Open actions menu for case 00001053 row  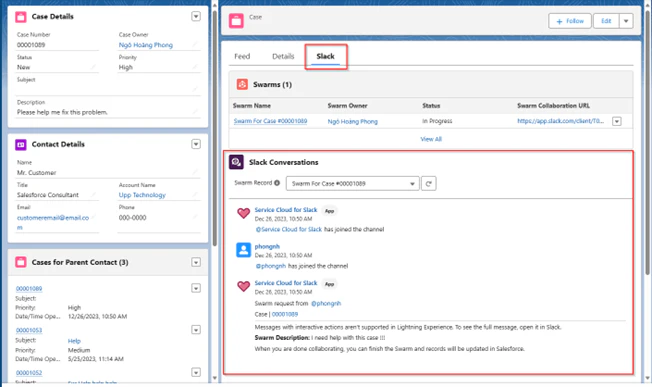tap(196, 330)
